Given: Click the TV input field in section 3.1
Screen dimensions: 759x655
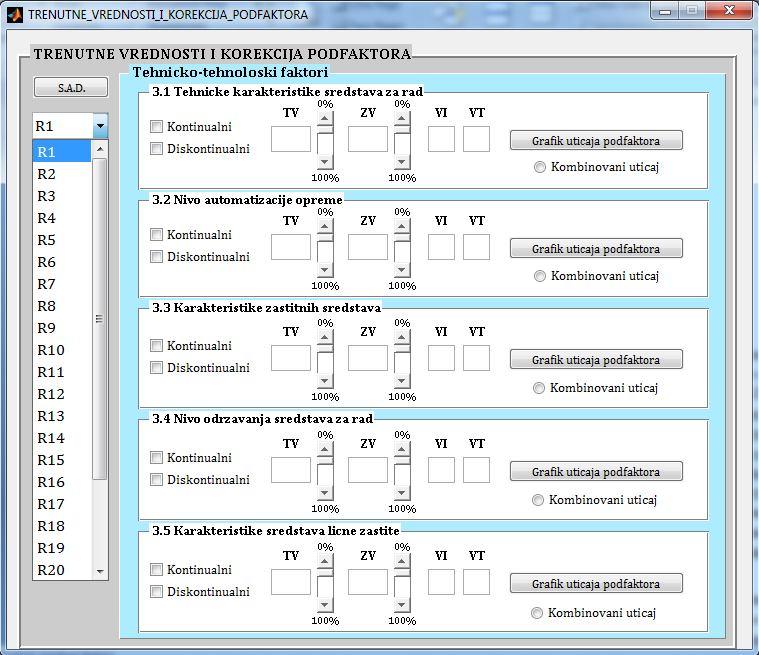Looking at the screenshot, I should tap(291, 139).
